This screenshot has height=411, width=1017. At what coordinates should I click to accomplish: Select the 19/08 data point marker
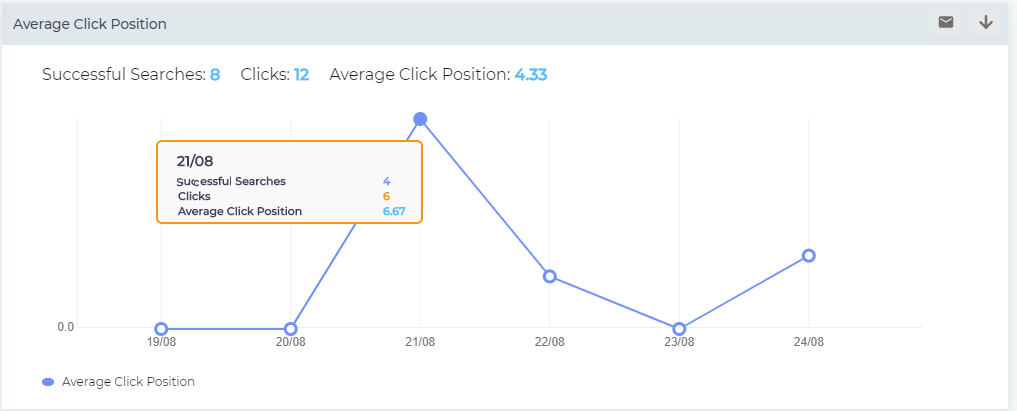(161, 329)
